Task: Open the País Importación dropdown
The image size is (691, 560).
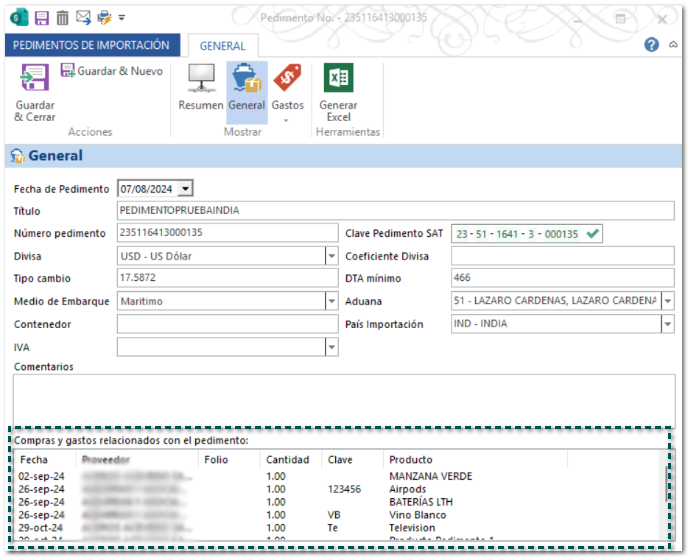Action: [667, 324]
